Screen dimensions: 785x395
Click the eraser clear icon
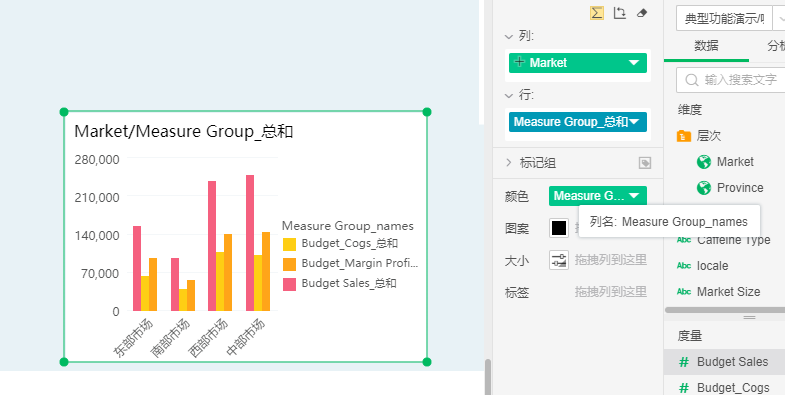tap(642, 13)
